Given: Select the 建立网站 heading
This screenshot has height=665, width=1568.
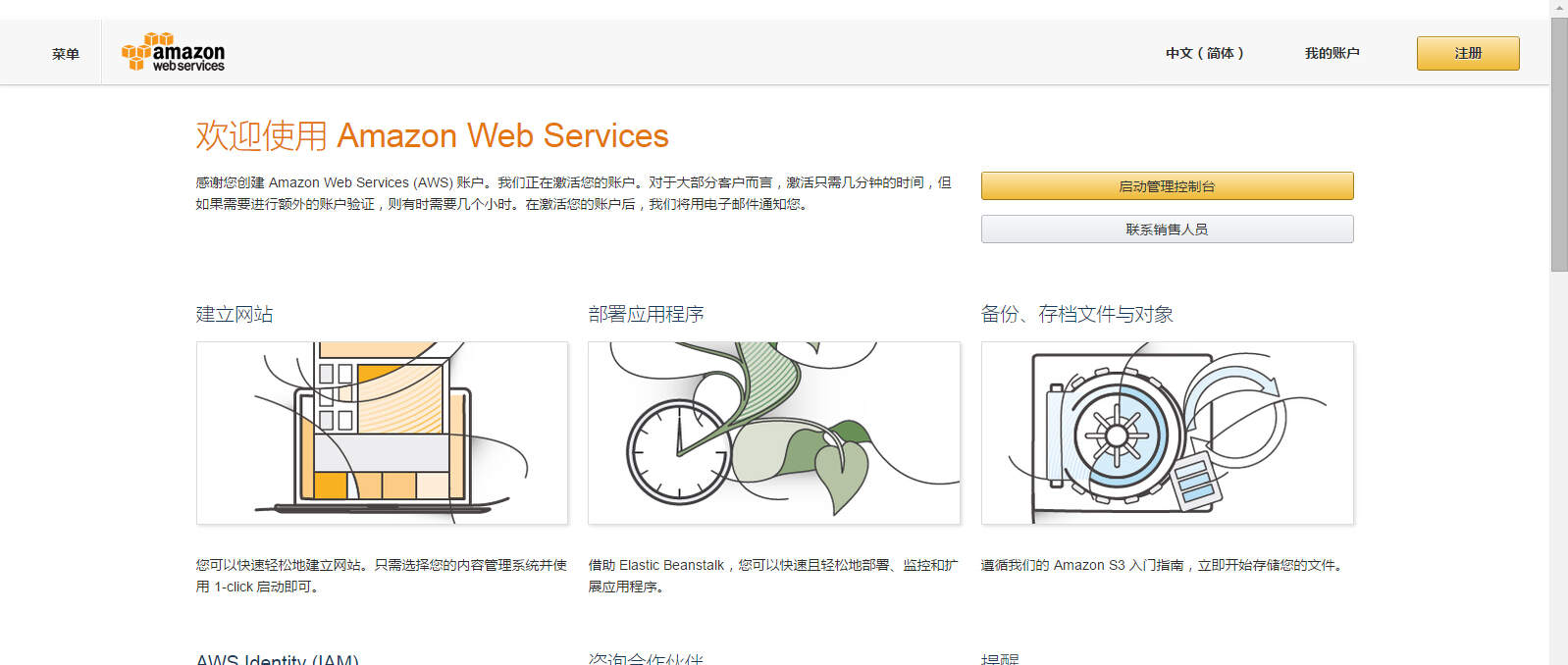Looking at the screenshot, I should pyautogui.click(x=235, y=314).
